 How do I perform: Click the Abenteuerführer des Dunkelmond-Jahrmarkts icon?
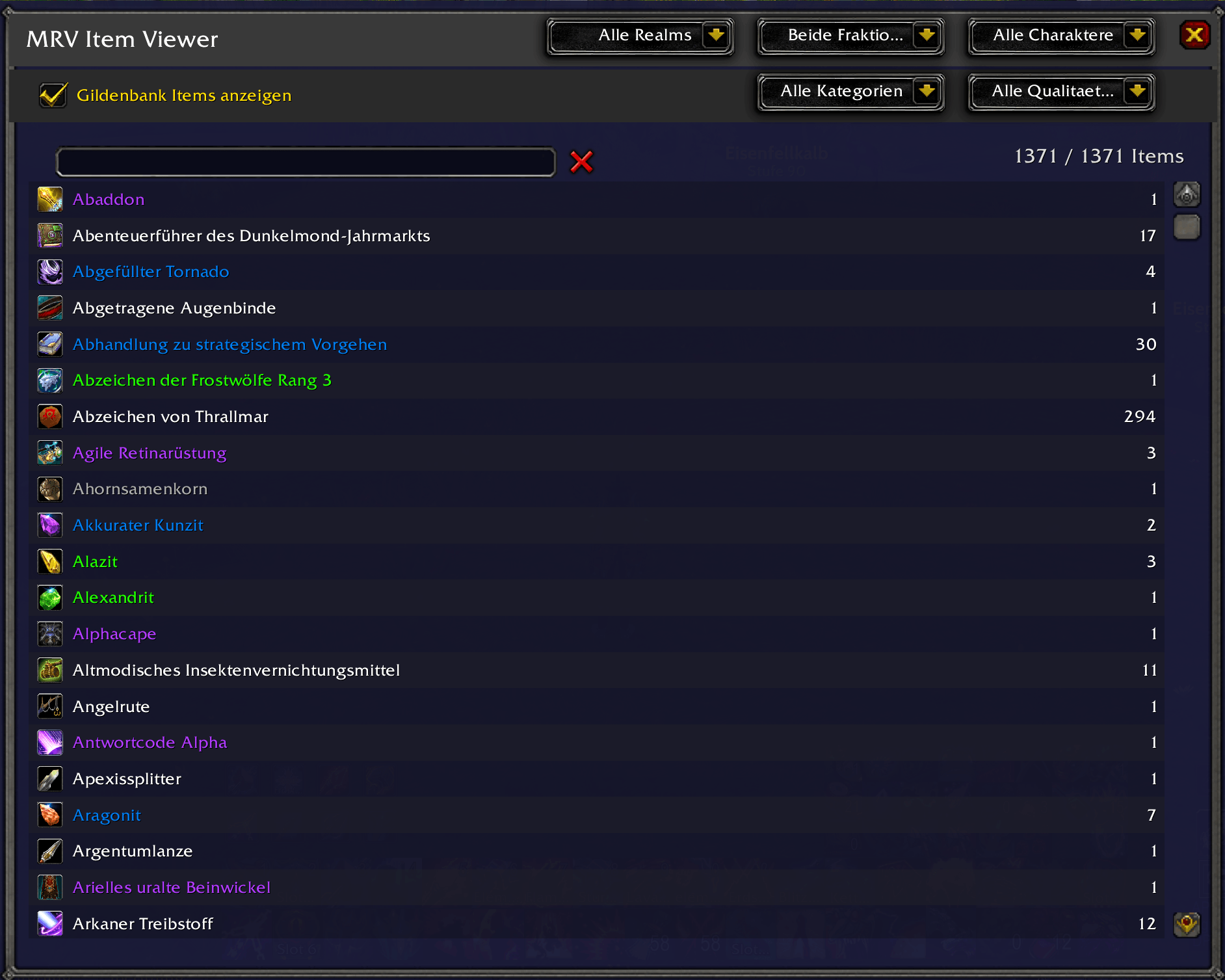click(x=50, y=235)
